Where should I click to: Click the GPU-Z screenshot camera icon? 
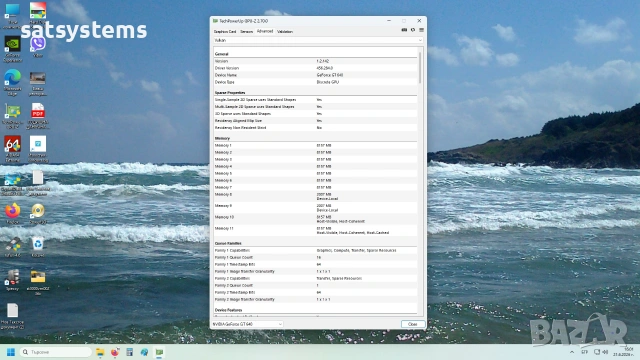click(404, 30)
